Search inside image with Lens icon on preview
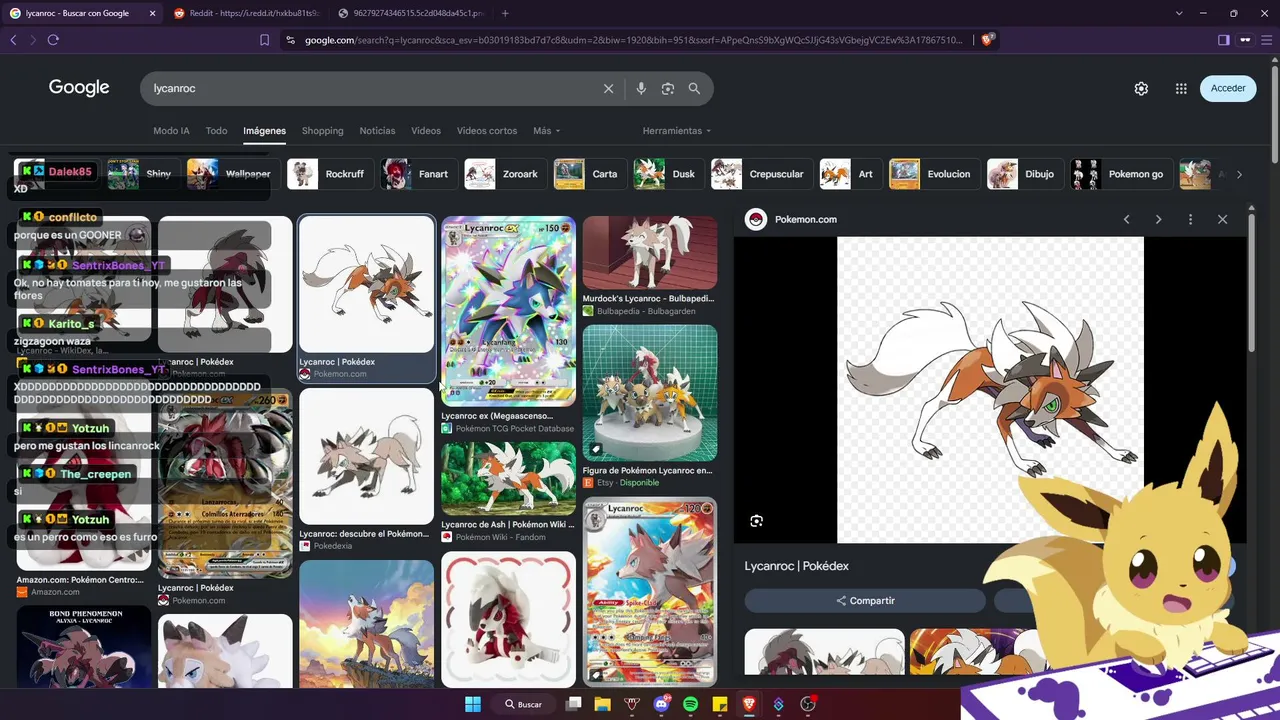 pos(757,521)
